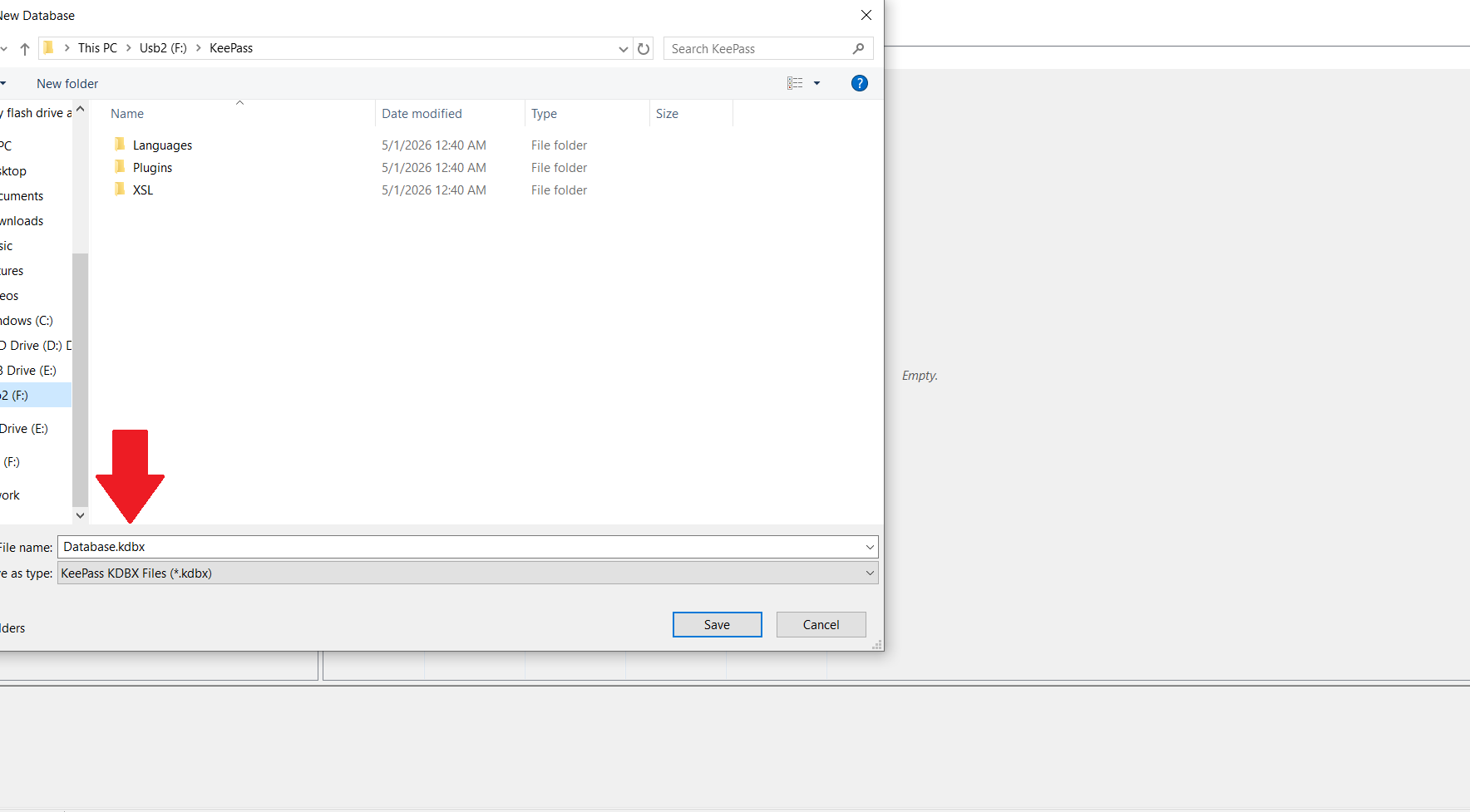This screenshot has width=1470, height=812.
Task: Cancel the New Database dialog
Action: [x=821, y=624]
